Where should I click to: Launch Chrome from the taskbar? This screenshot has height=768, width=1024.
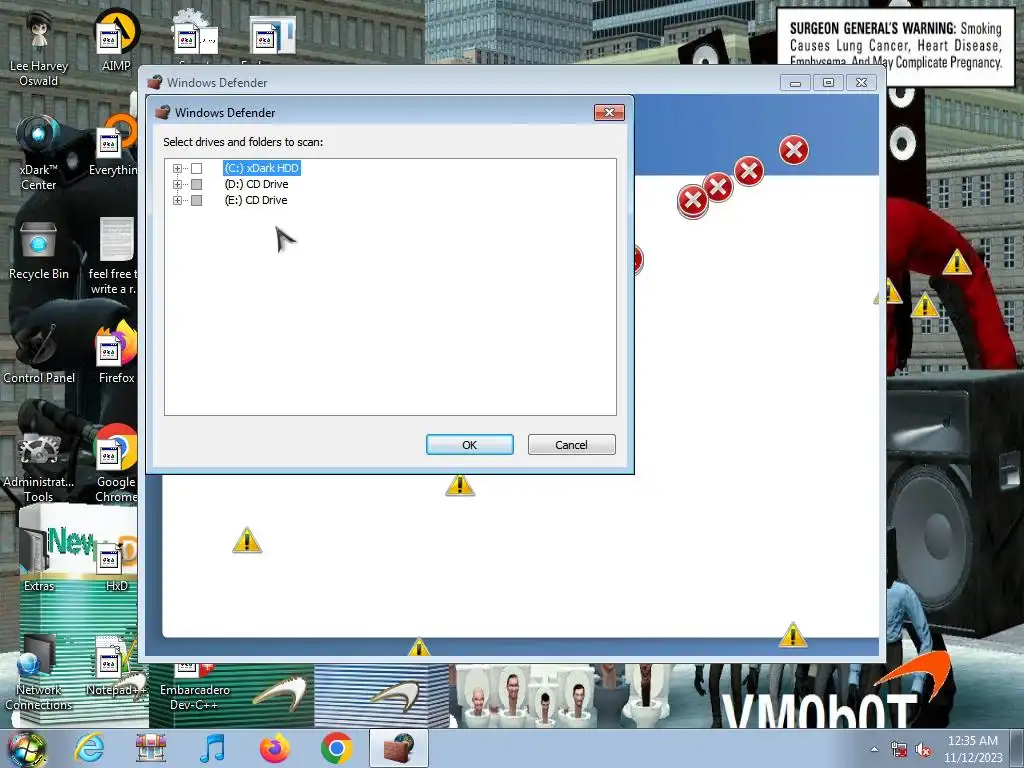[336, 748]
